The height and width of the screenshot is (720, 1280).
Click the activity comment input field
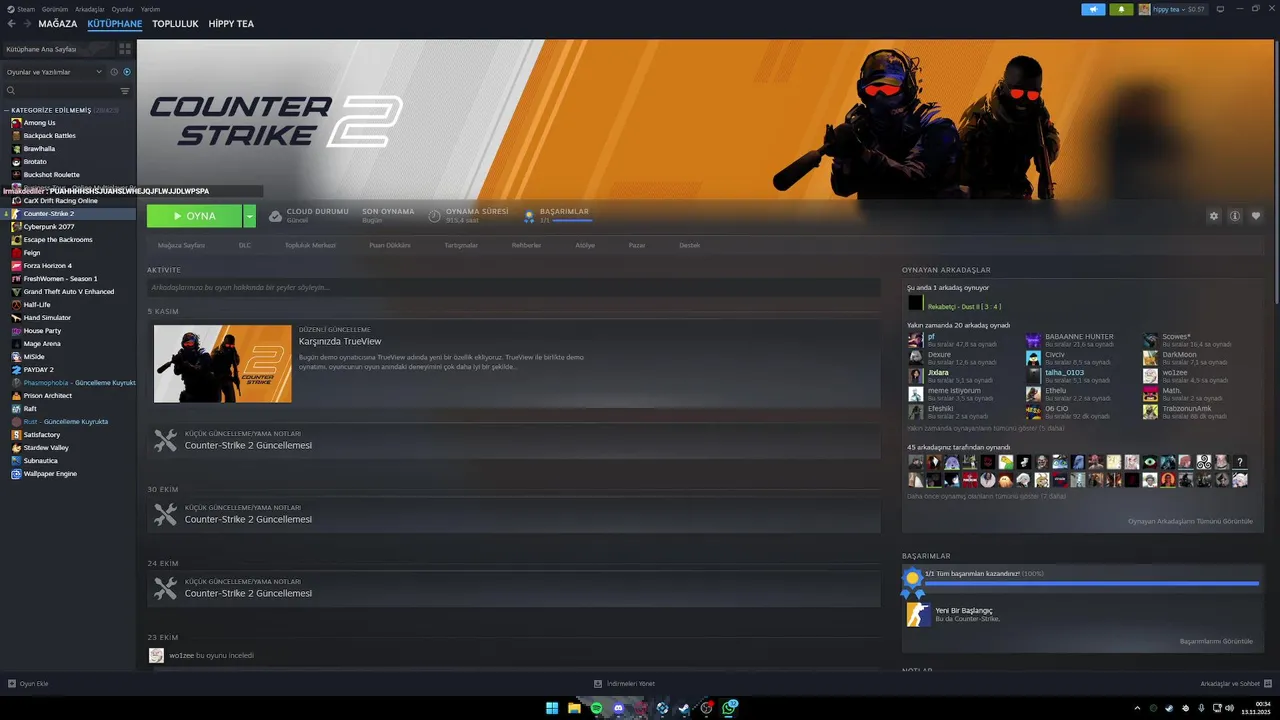point(514,288)
